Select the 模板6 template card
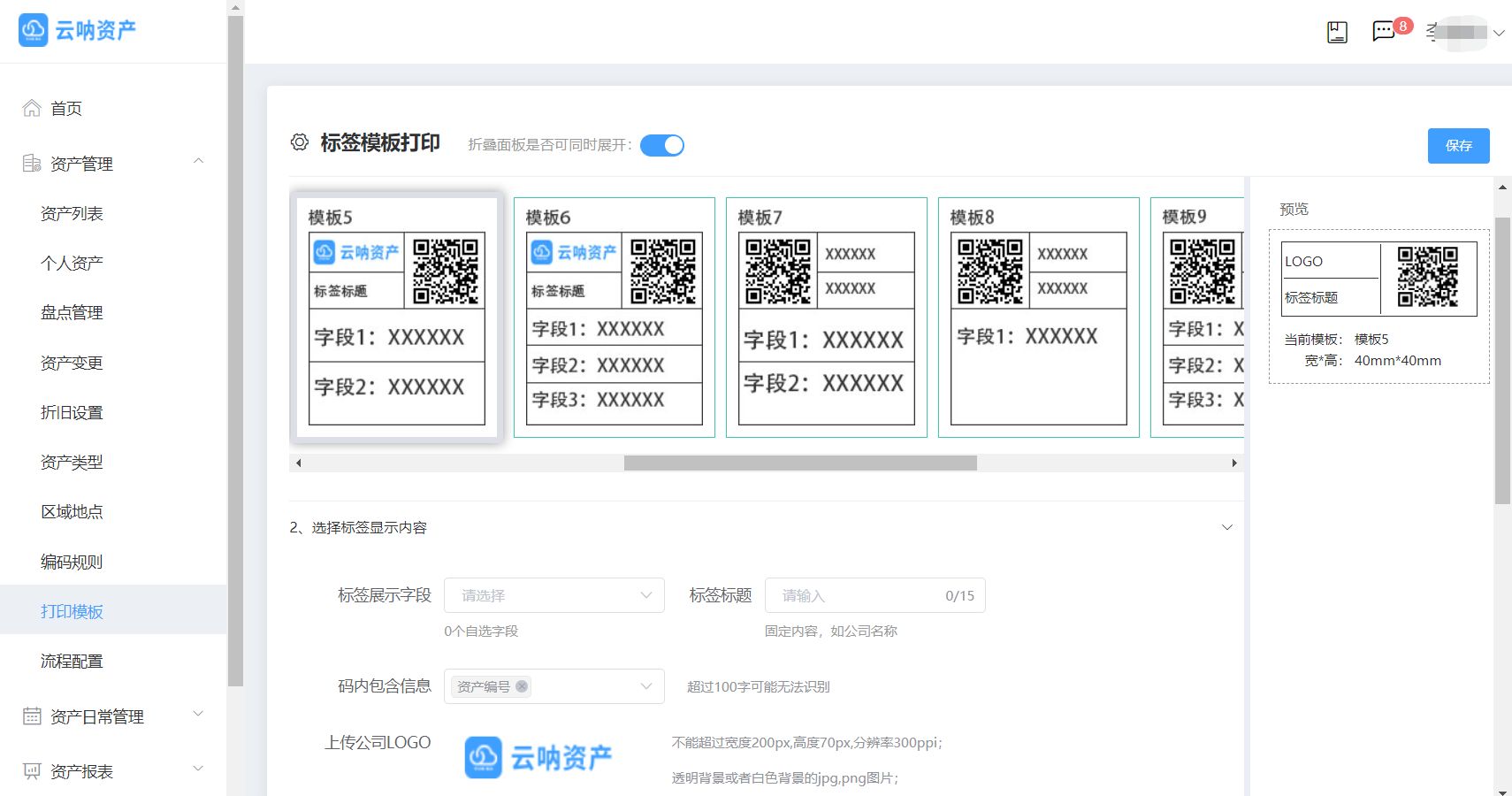Image resolution: width=1512 pixels, height=796 pixels. (615, 318)
